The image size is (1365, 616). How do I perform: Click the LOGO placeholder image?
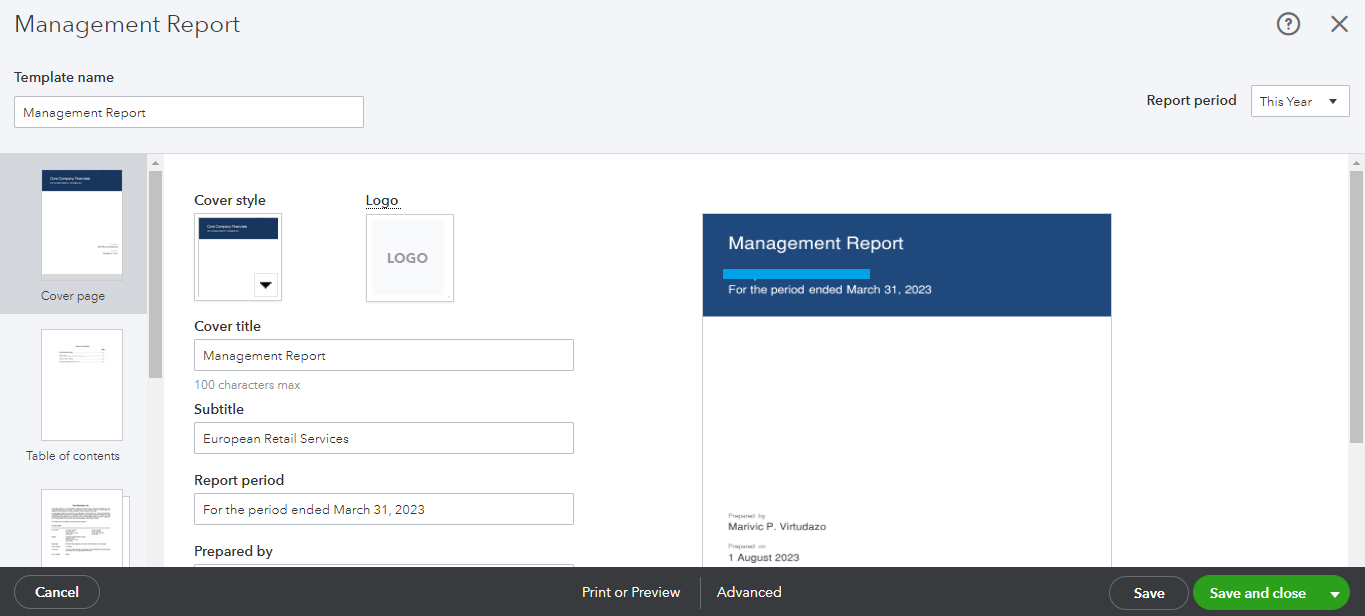409,257
